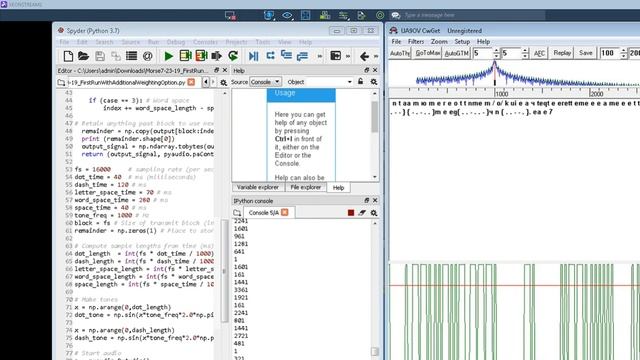Start debugging with the debug icon
The width and height of the screenshot is (640, 360).
point(253,56)
